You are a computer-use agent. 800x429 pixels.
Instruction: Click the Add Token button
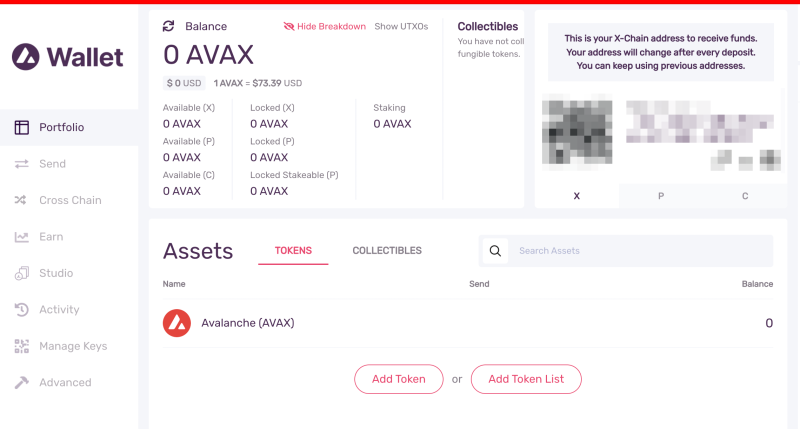398,379
